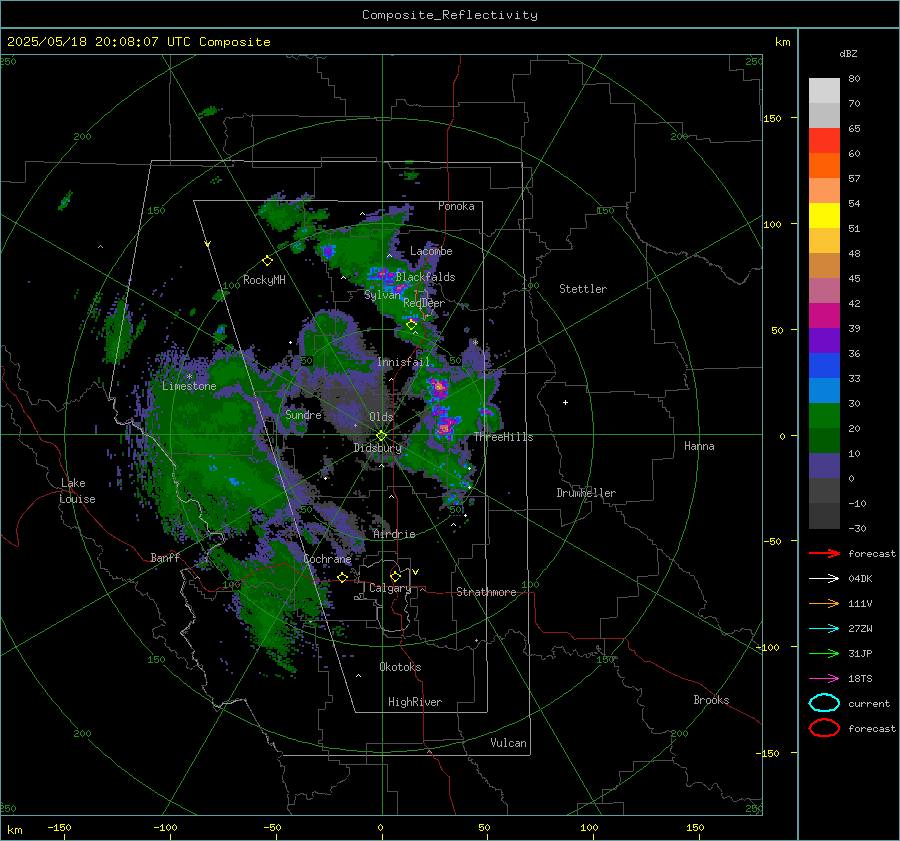Click the white 04DK arrow icon
Viewport: 900px width, 841px height.
tap(824, 579)
